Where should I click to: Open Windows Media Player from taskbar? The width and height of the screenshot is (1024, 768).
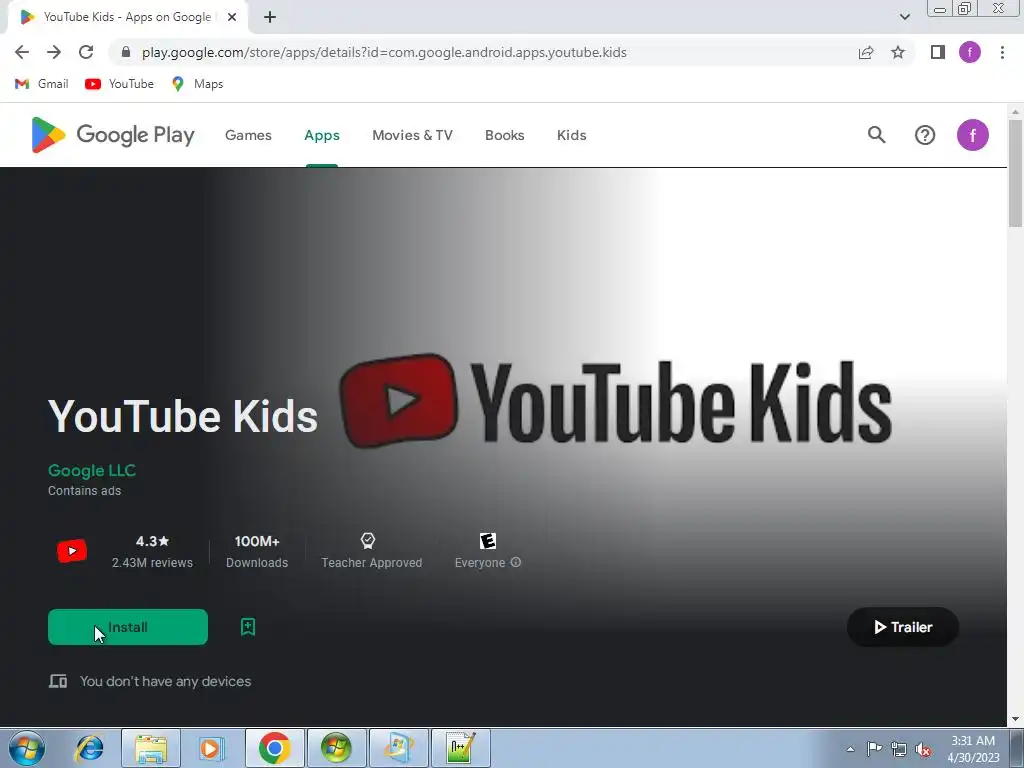[x=210, y=748]
